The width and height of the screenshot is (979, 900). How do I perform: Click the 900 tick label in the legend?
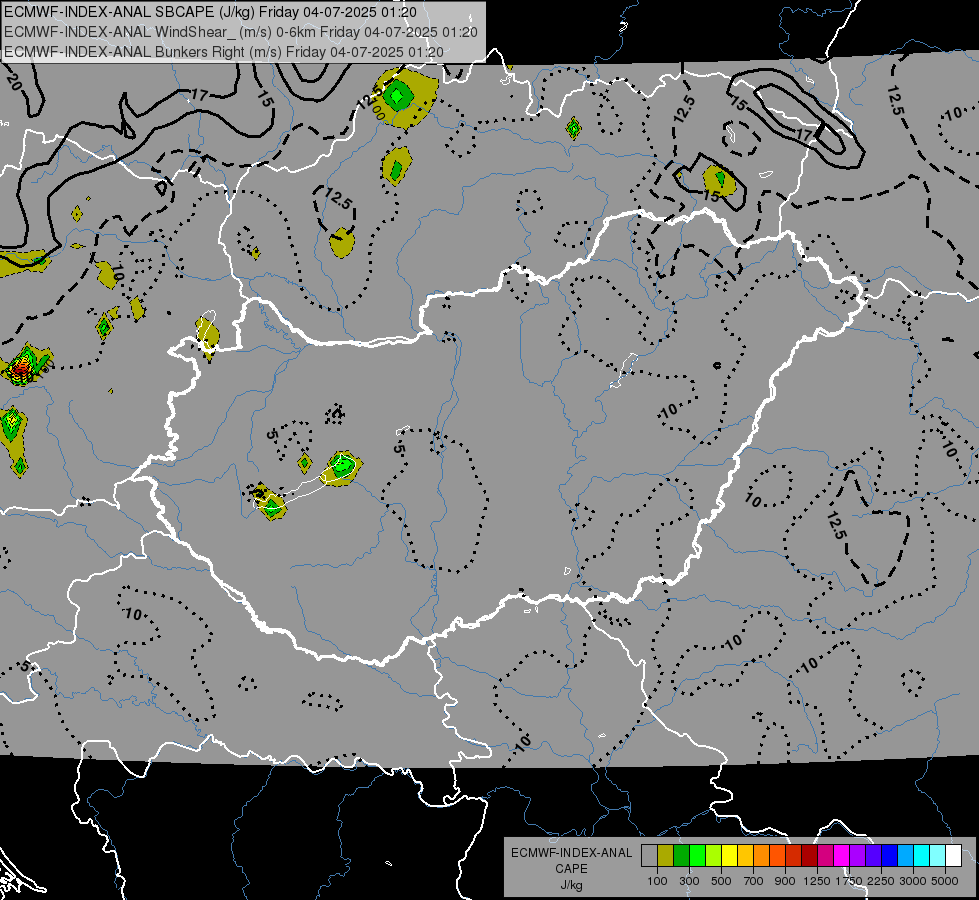pyautogui.click(x=785, y=881)
